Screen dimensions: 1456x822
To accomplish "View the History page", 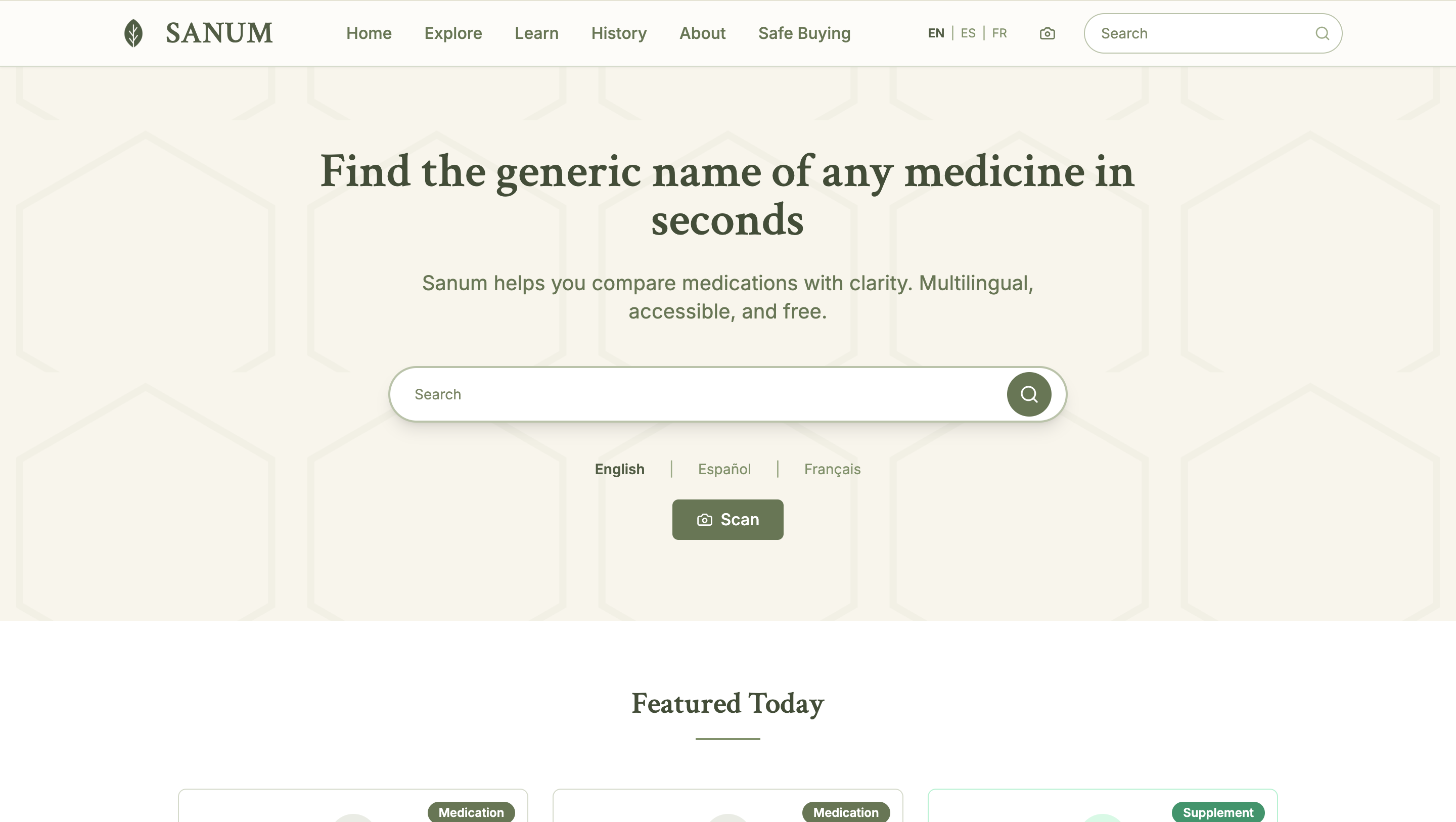I will [618, 33].
